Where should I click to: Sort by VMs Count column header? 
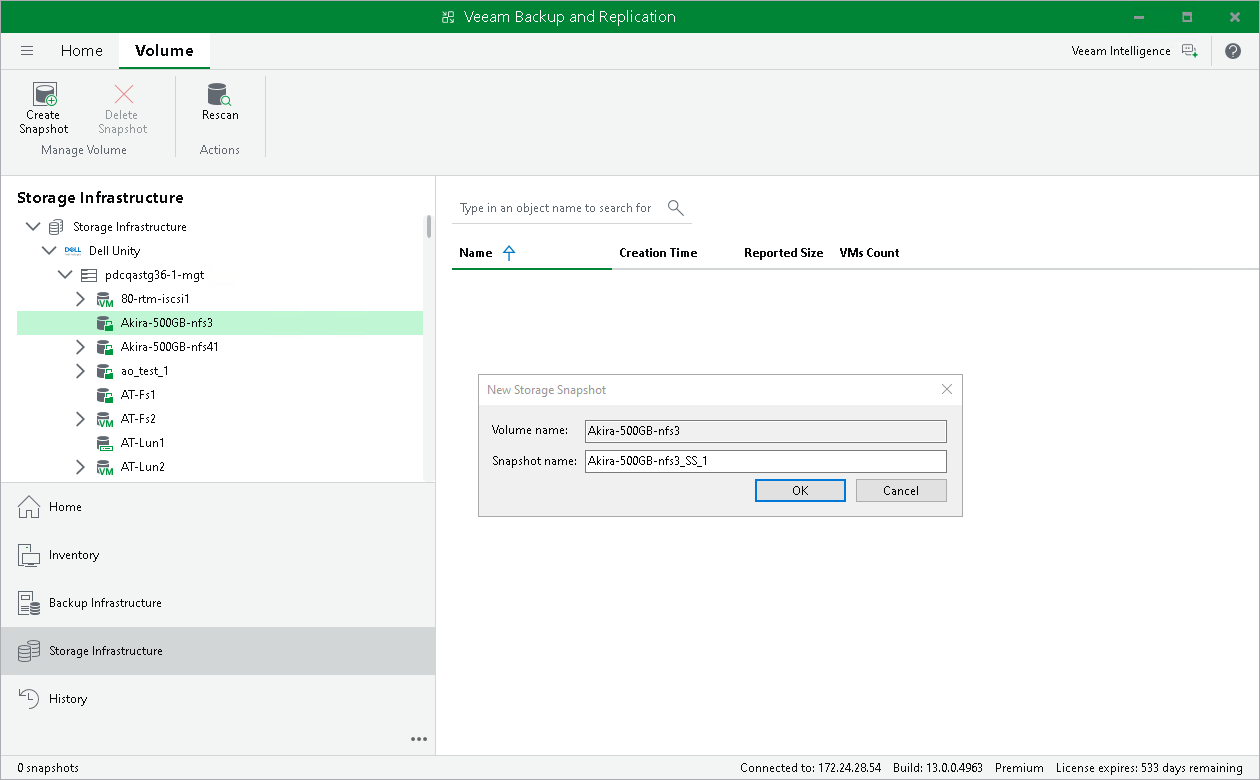869,253
